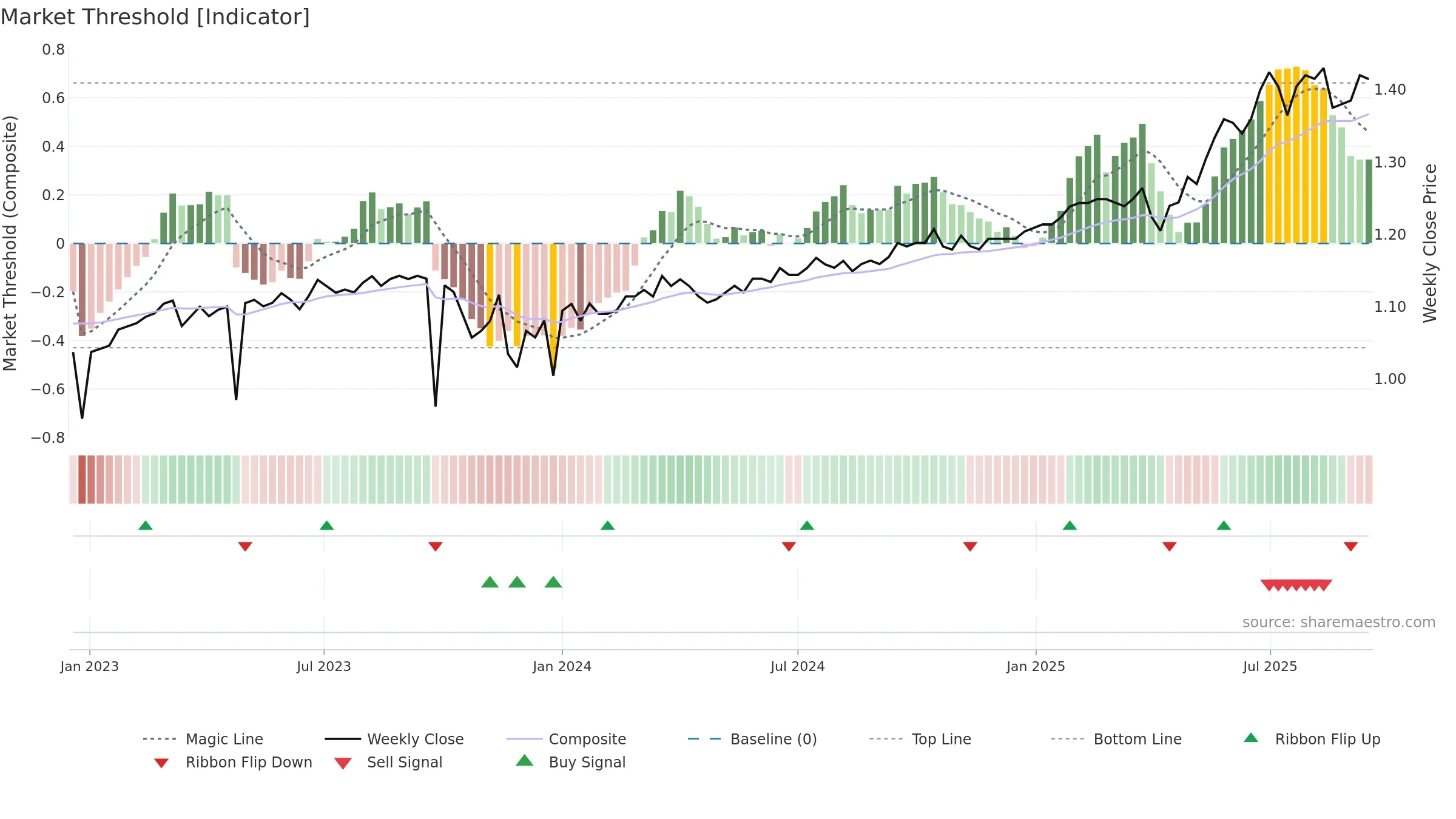Click the darkest red ribbon segment in January 2023
Viewport: 1456px width, 819px height.
82,479
